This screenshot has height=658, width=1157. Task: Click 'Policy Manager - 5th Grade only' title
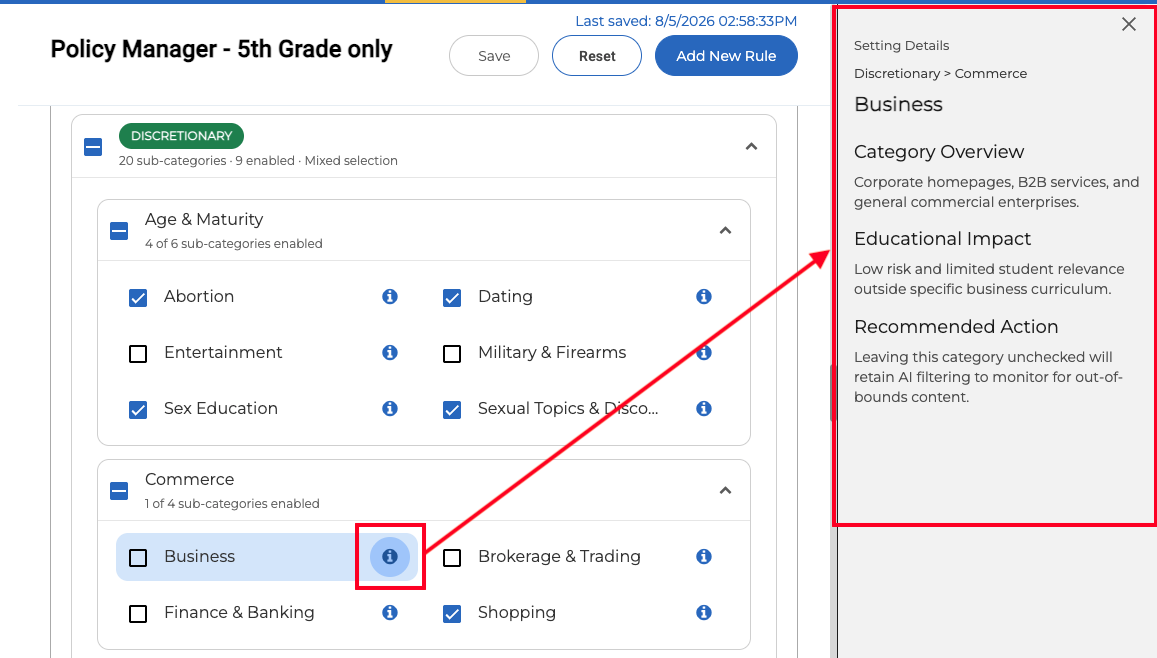[x=221, y=49]
